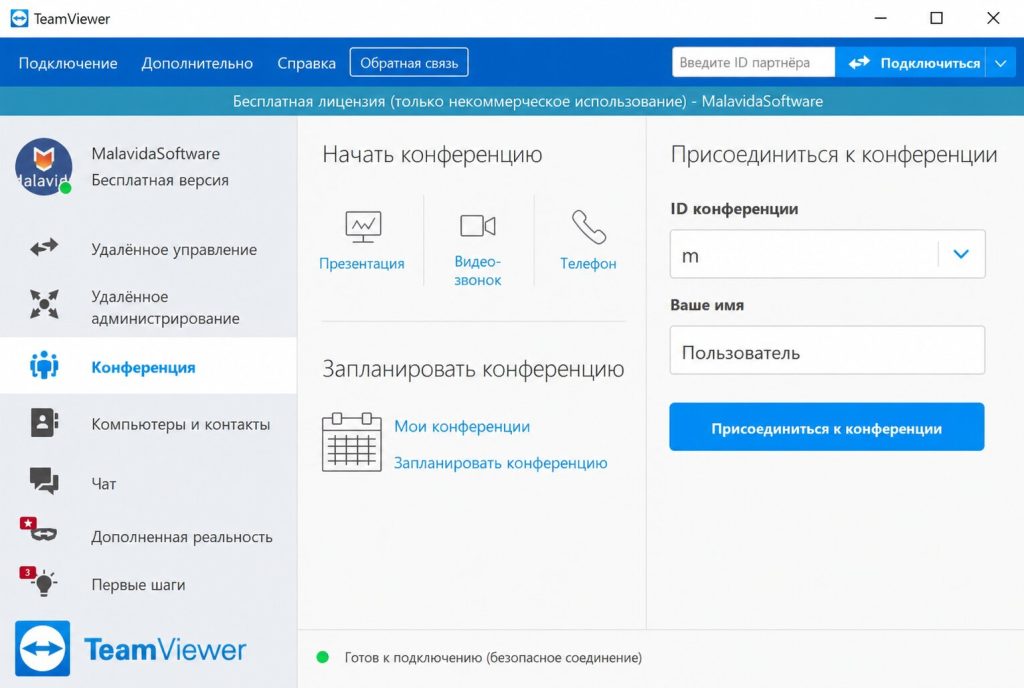Click the Присоединиться к конференции button
This screenshot has width=1024, height=688.
click(x=827, y=427)
